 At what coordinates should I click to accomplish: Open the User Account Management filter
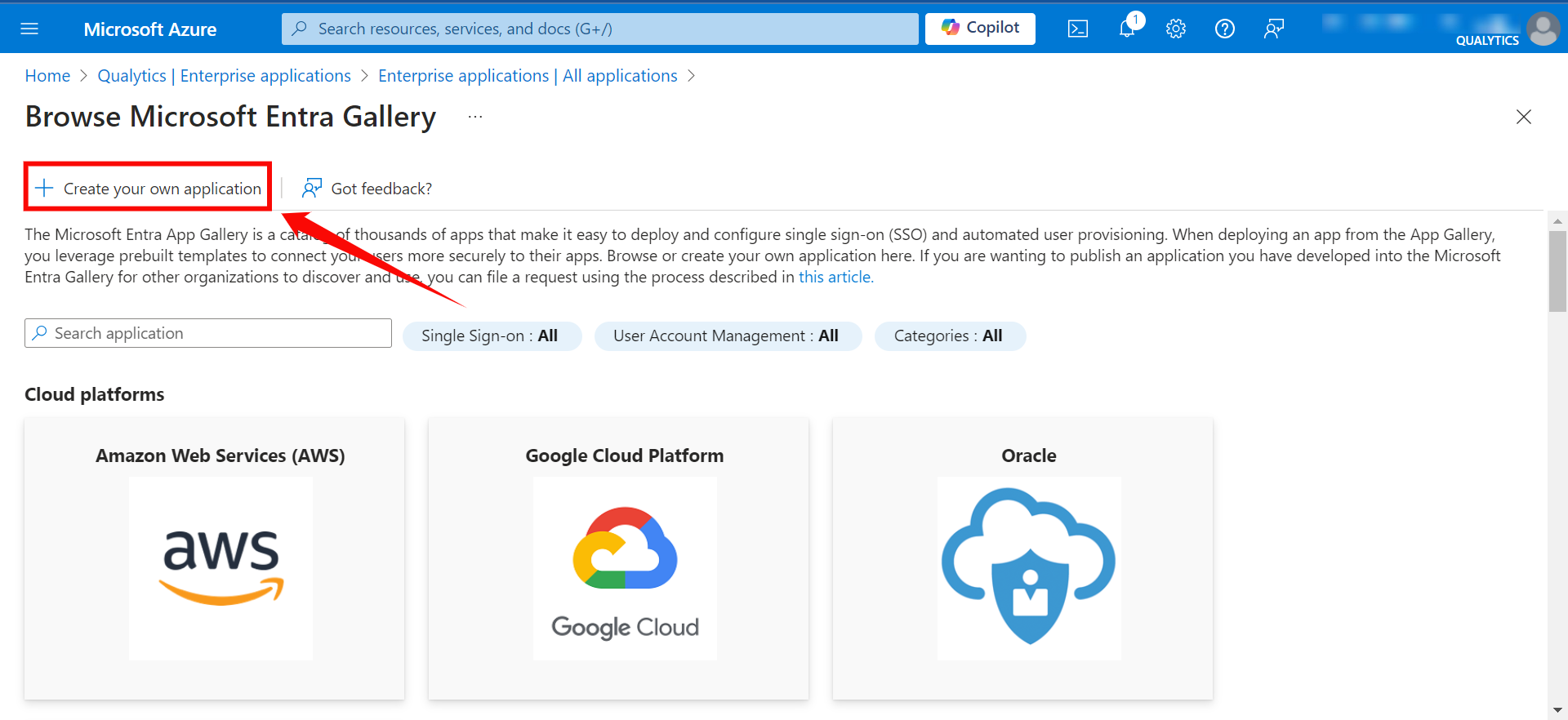[728, 336]
